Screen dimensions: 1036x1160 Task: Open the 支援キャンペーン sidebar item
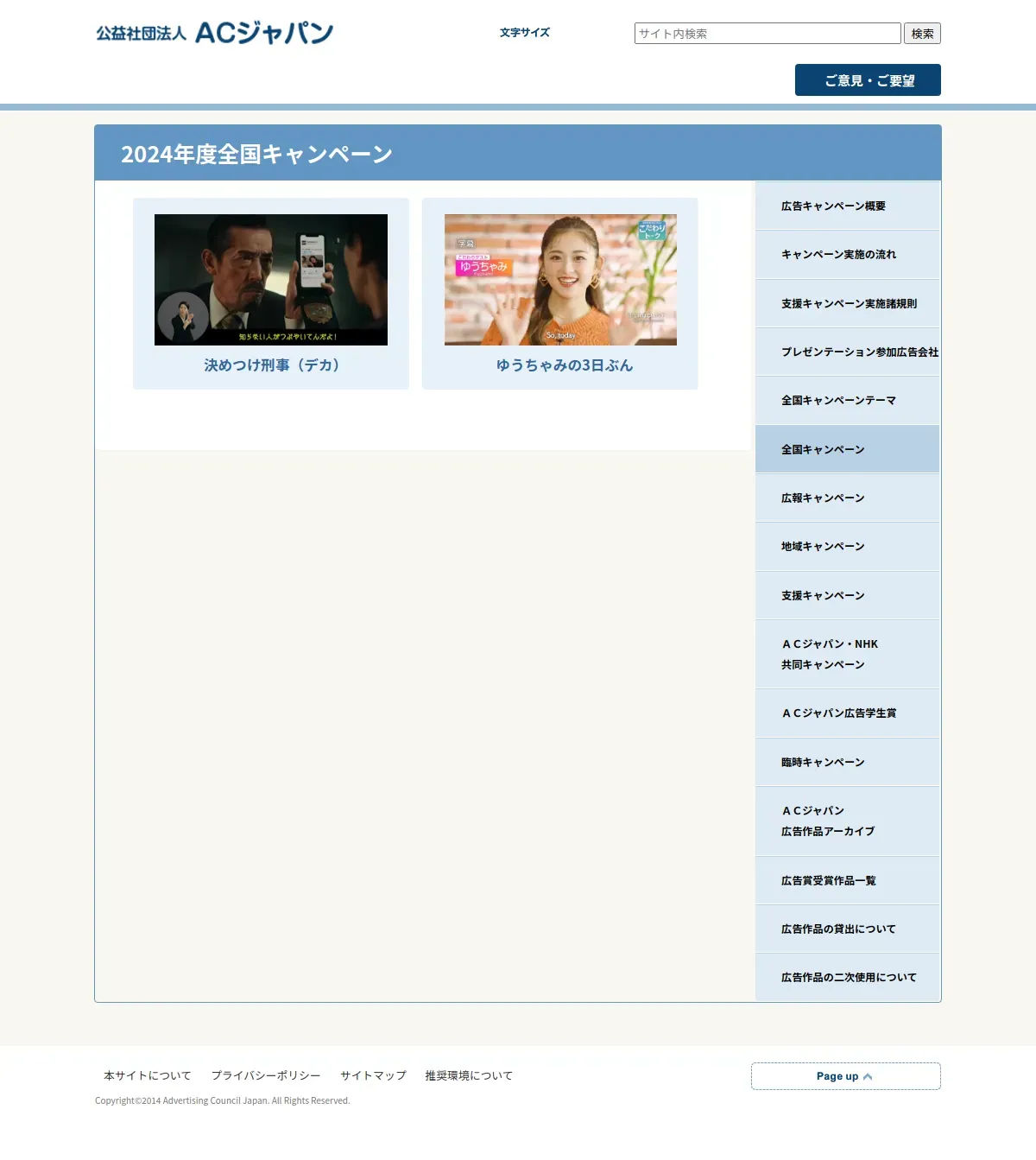(x=848, y=595)
